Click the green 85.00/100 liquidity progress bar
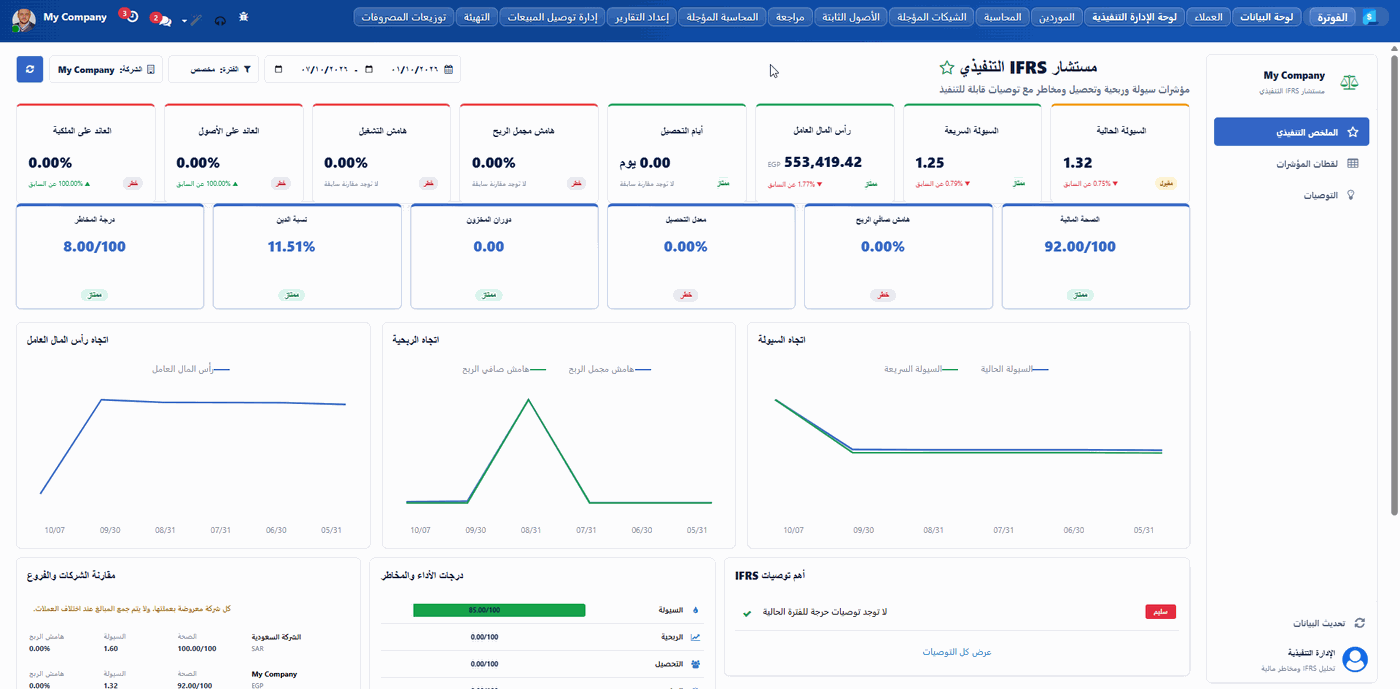 (x=499, y=610)
